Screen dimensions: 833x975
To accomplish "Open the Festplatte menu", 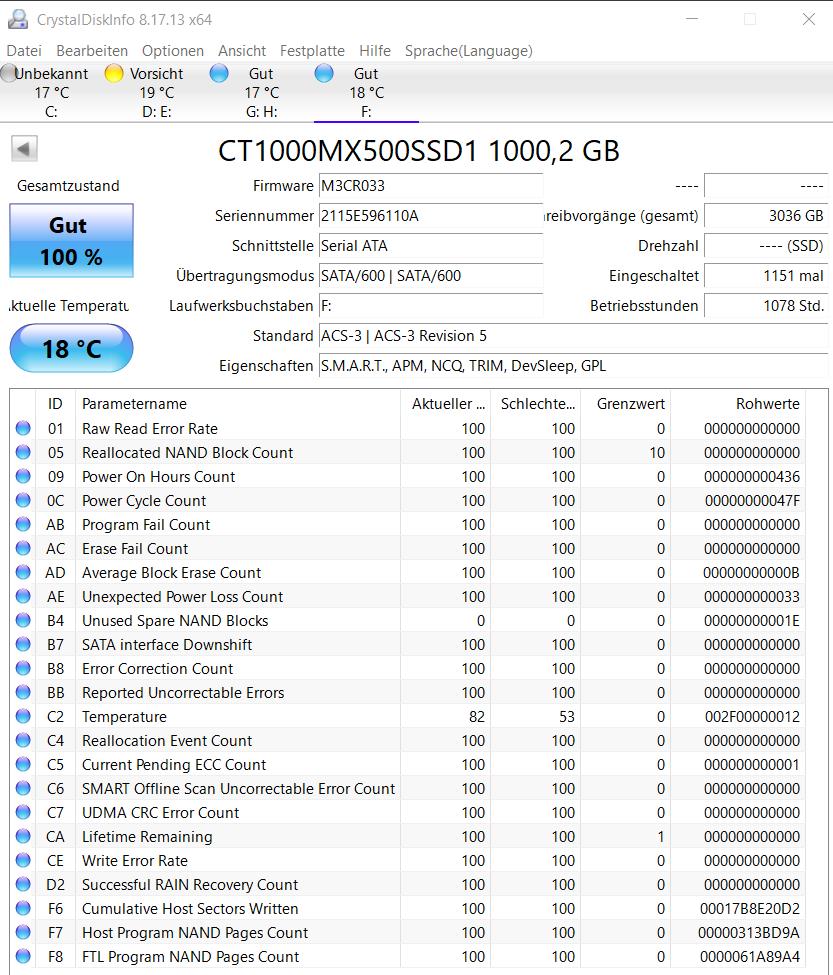I will pos(312,51).
